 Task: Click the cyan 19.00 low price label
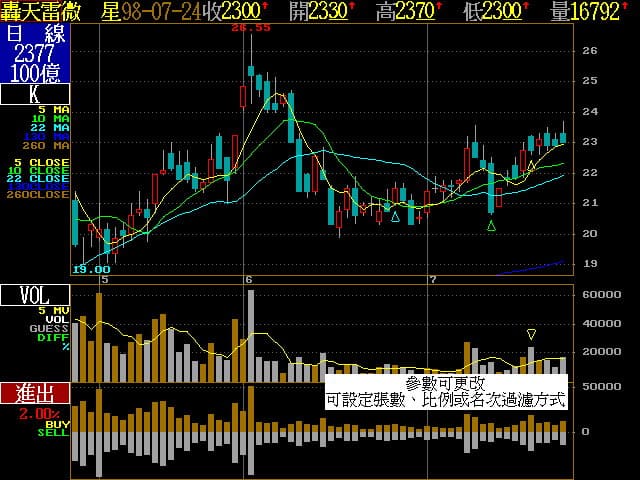pyautogui.click(x=91, y=269)
